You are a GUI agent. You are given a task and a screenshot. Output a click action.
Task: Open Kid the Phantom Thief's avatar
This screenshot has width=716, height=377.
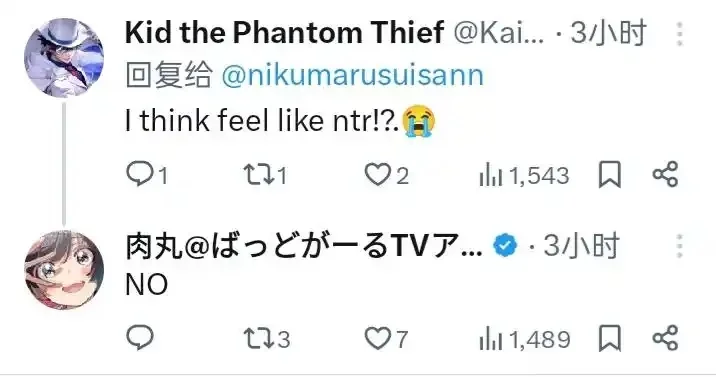(x=64, y=58)
